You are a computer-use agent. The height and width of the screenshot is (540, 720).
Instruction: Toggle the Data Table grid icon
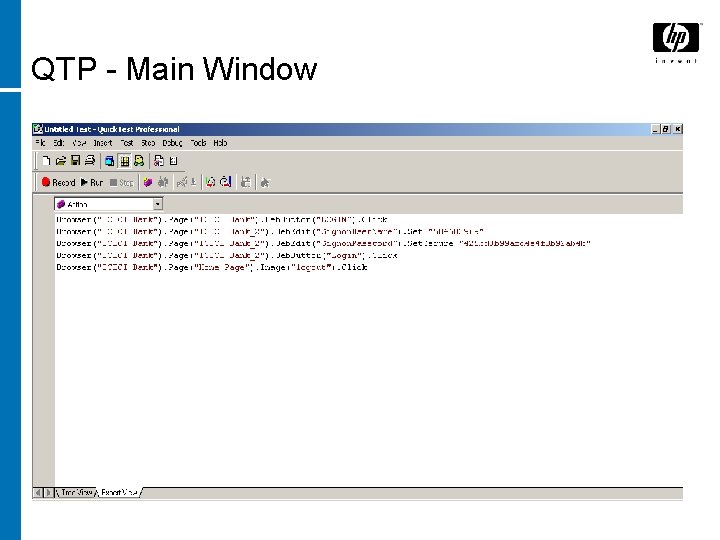[x=124, y=161]
